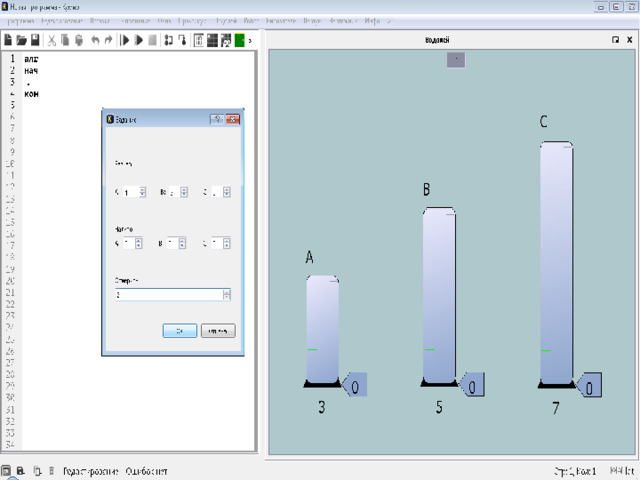The width and height of the screenshot is (640, 480).
Task: Click the size C spinbox arrows in dialog
Action: tap(228, 192)
